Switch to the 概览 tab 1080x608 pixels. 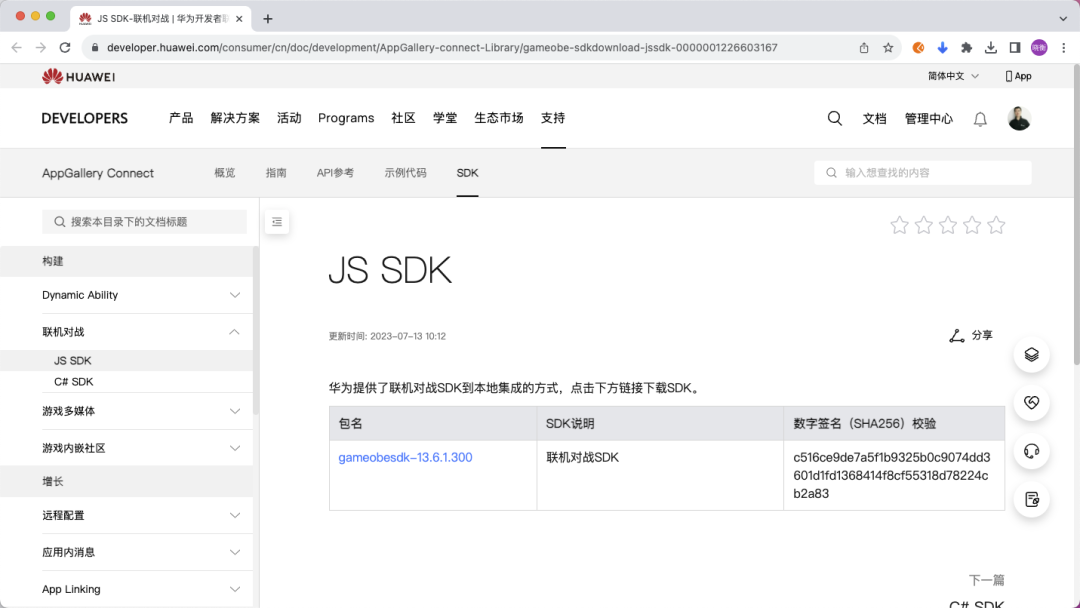click(225, 173)
